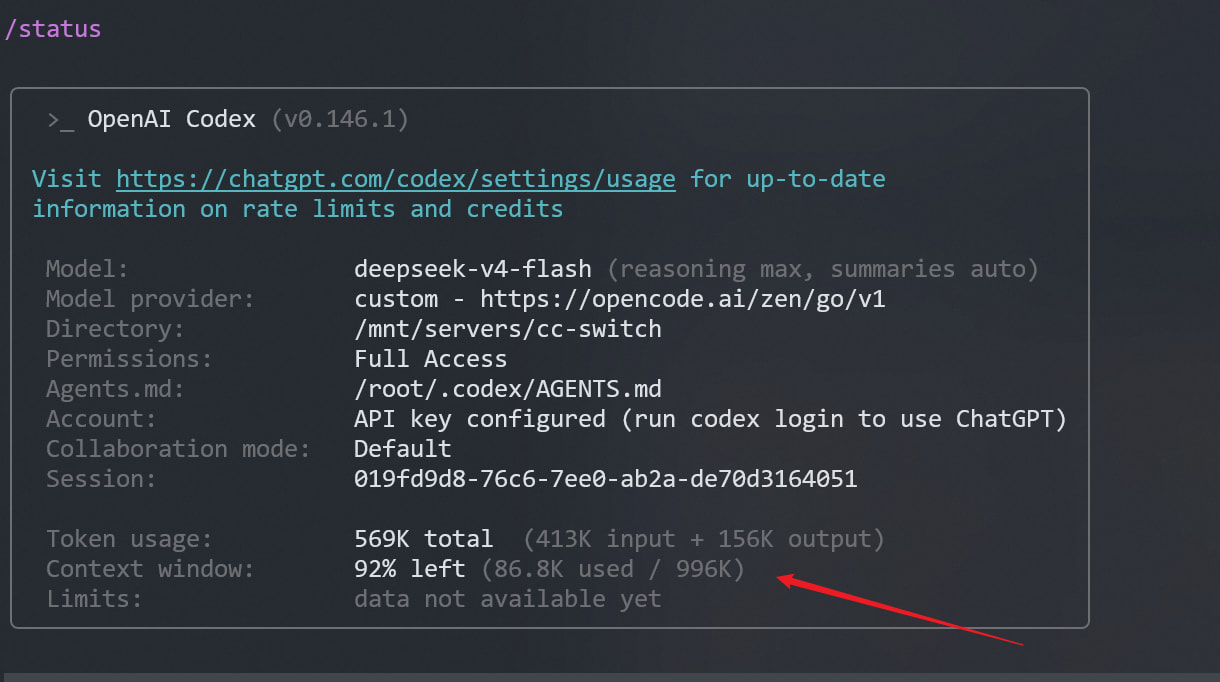Screen dimensions: 1220x682
Task: Open the chatgpt.com codex usage link
Action: [396, 179]
